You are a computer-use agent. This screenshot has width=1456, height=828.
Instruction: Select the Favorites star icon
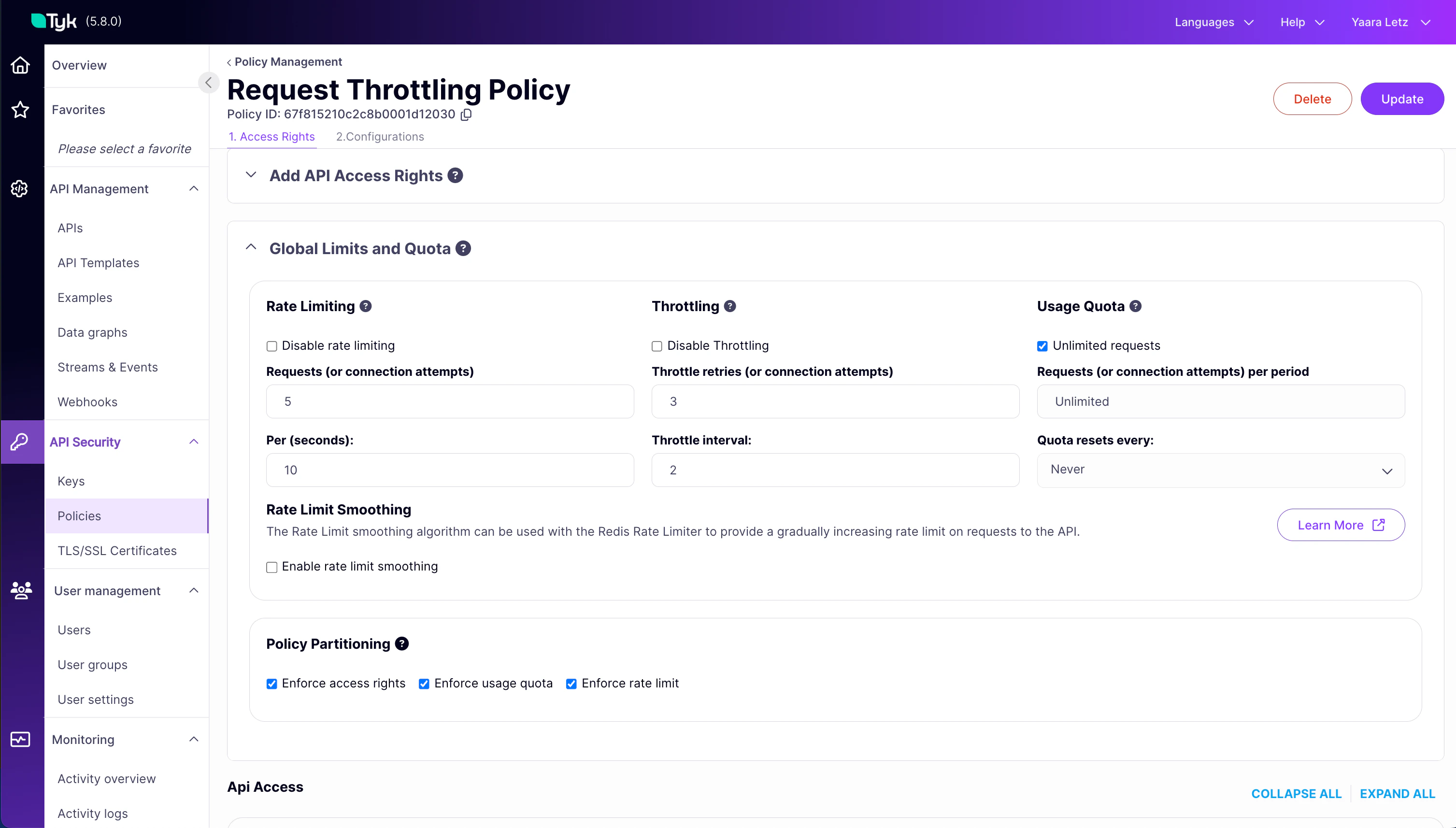click(20, 109)
